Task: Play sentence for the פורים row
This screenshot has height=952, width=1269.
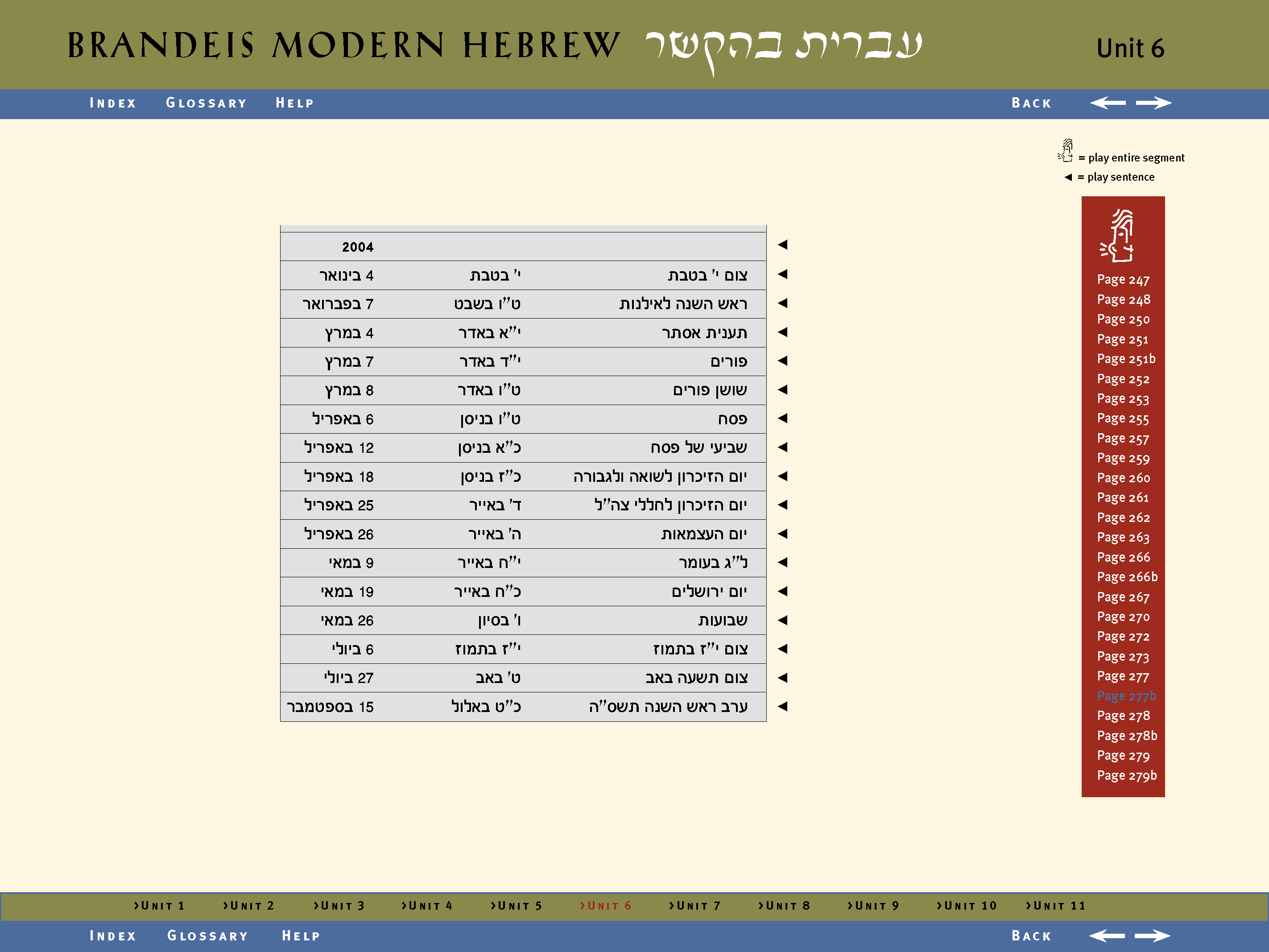Action: point(782,361)
